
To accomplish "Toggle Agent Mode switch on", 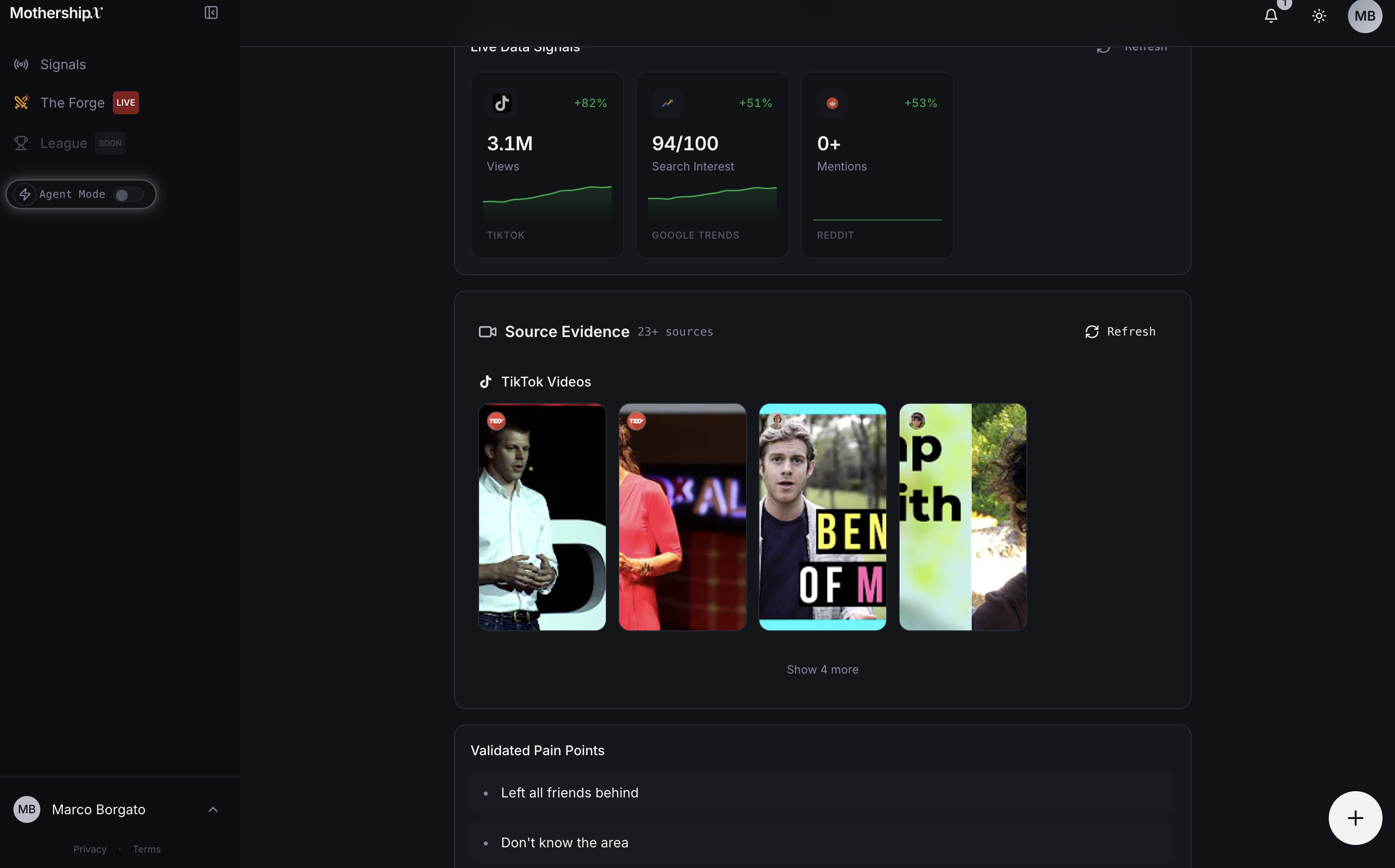I will click(x=128, y=194).
